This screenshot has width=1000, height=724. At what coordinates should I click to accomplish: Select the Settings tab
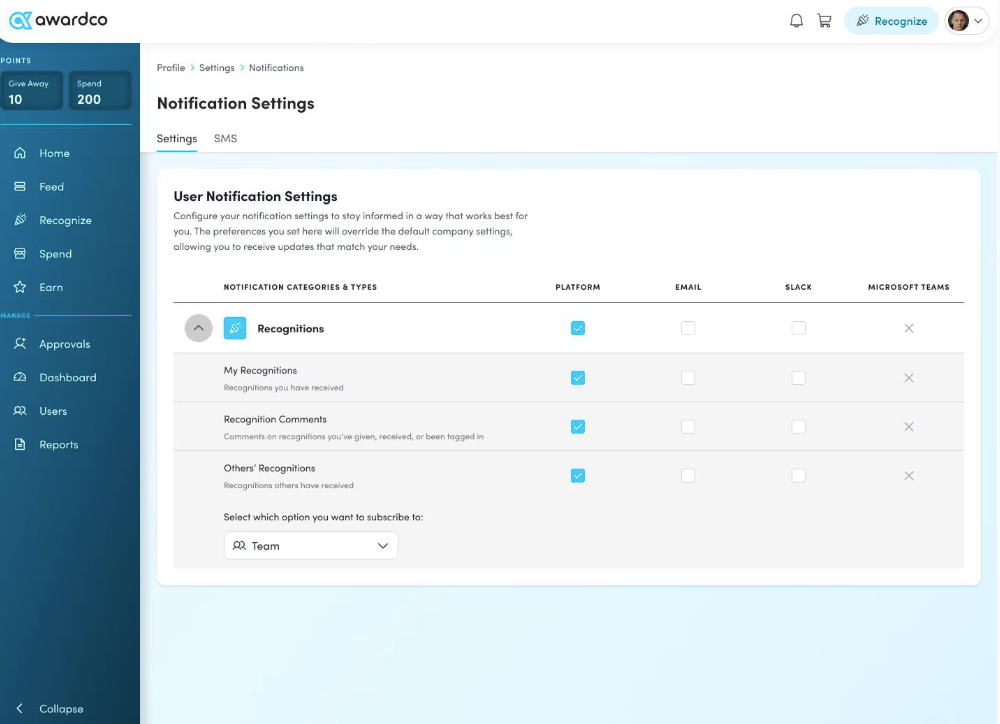[x=176, y=139]
